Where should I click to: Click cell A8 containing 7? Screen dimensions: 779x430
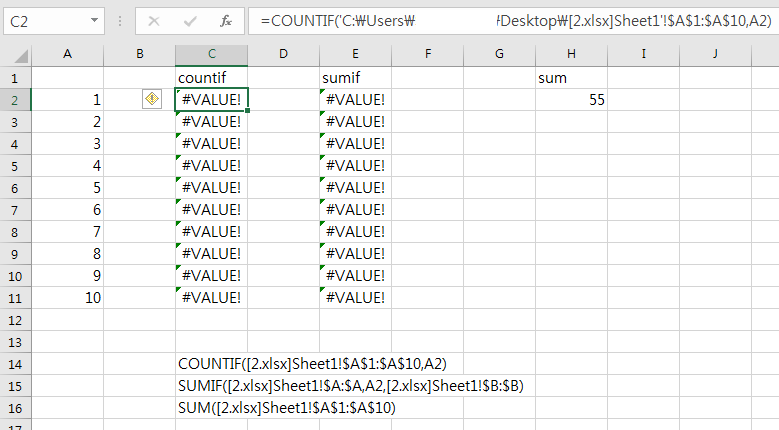tap(68, 232)
